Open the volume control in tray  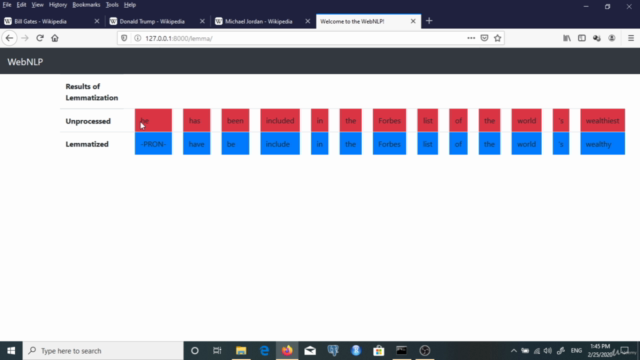pyautogui.click(x=548, y=351)
